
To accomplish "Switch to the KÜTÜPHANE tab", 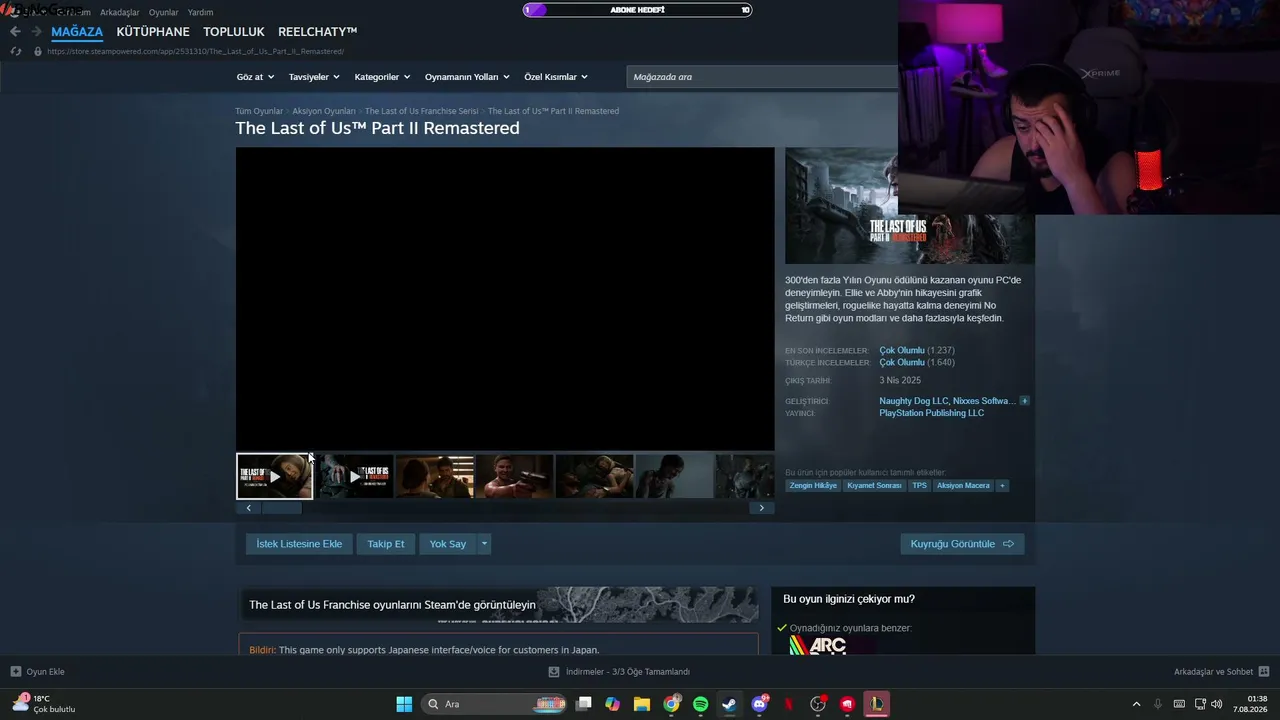I will [x=153, y=32].
